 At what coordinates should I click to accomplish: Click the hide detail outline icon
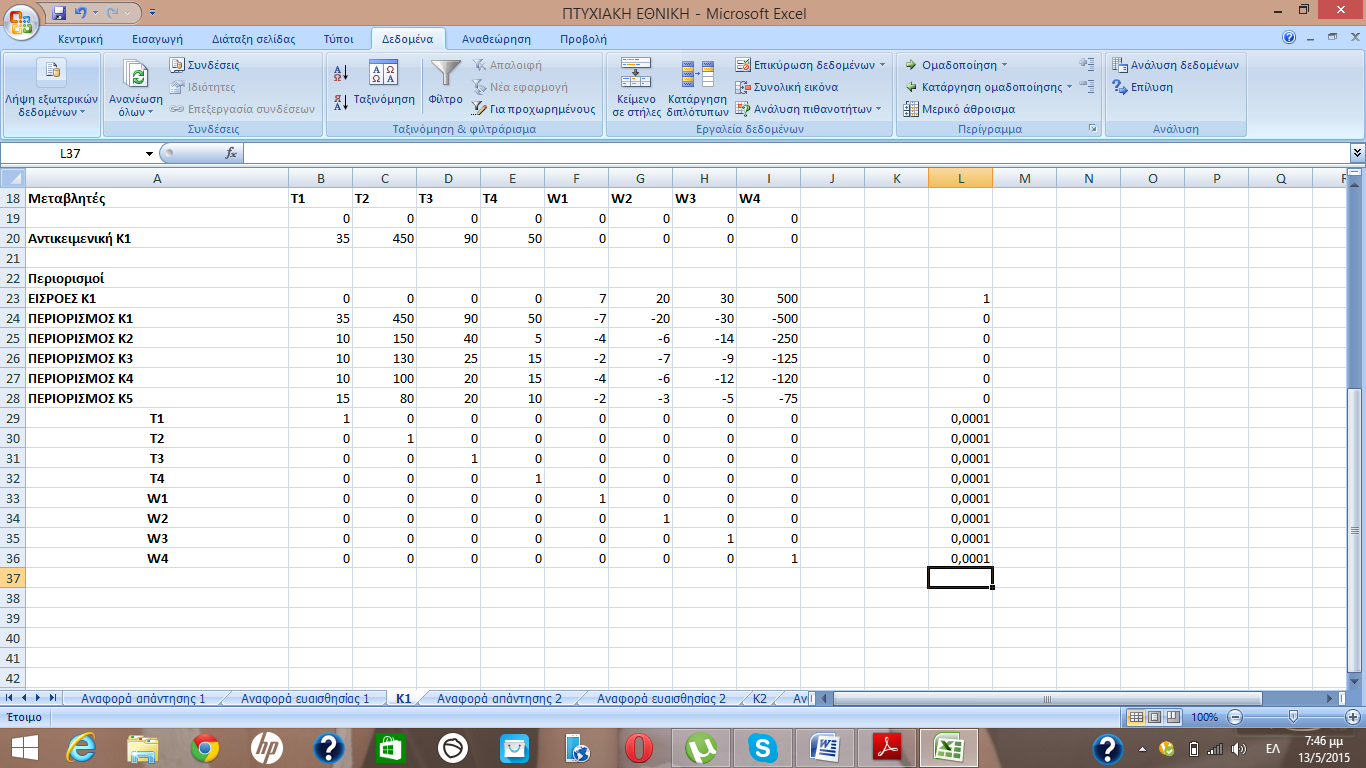pyautogui.click(x=1088, y=87)
